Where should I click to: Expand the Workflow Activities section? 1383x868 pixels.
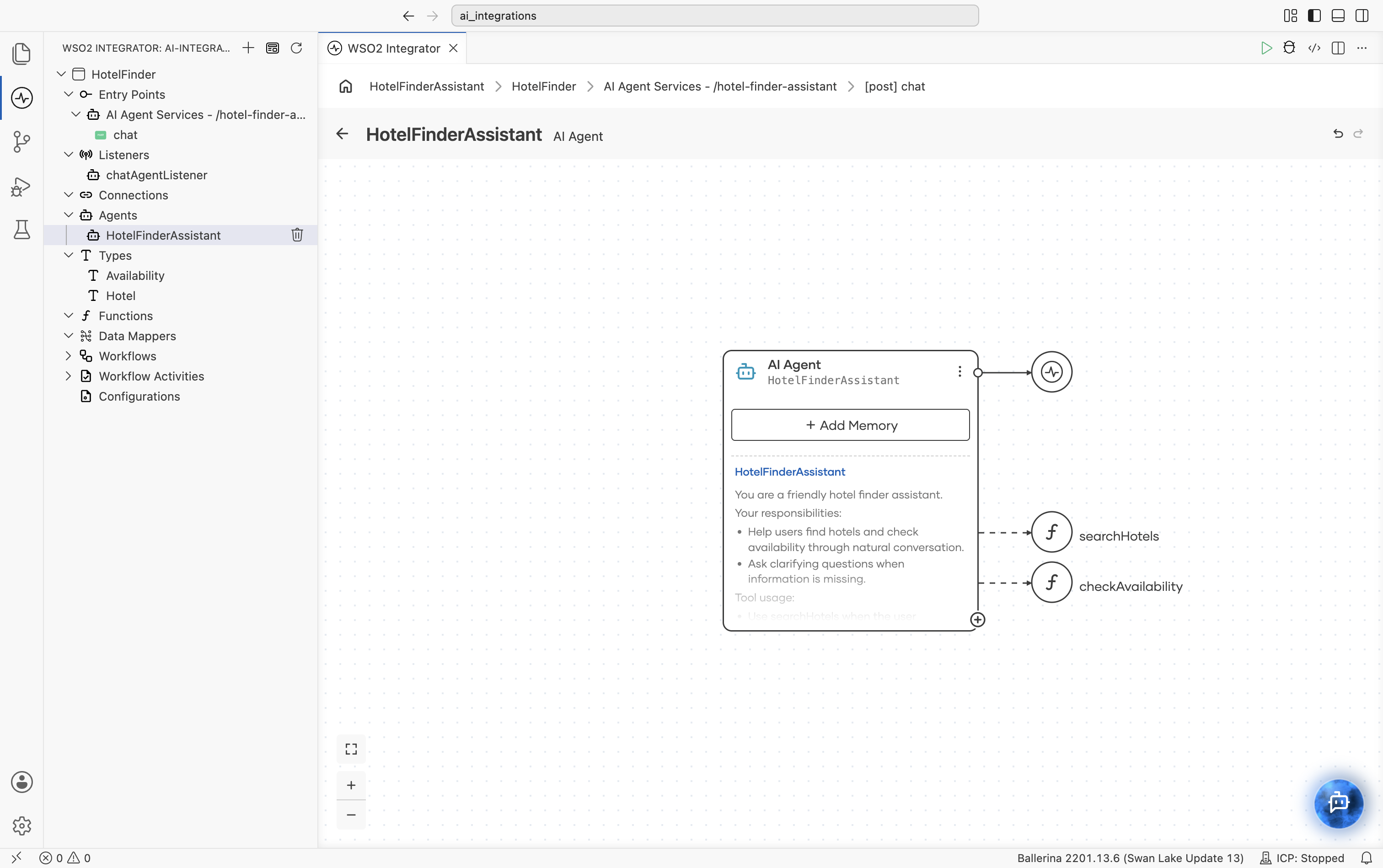68,376
